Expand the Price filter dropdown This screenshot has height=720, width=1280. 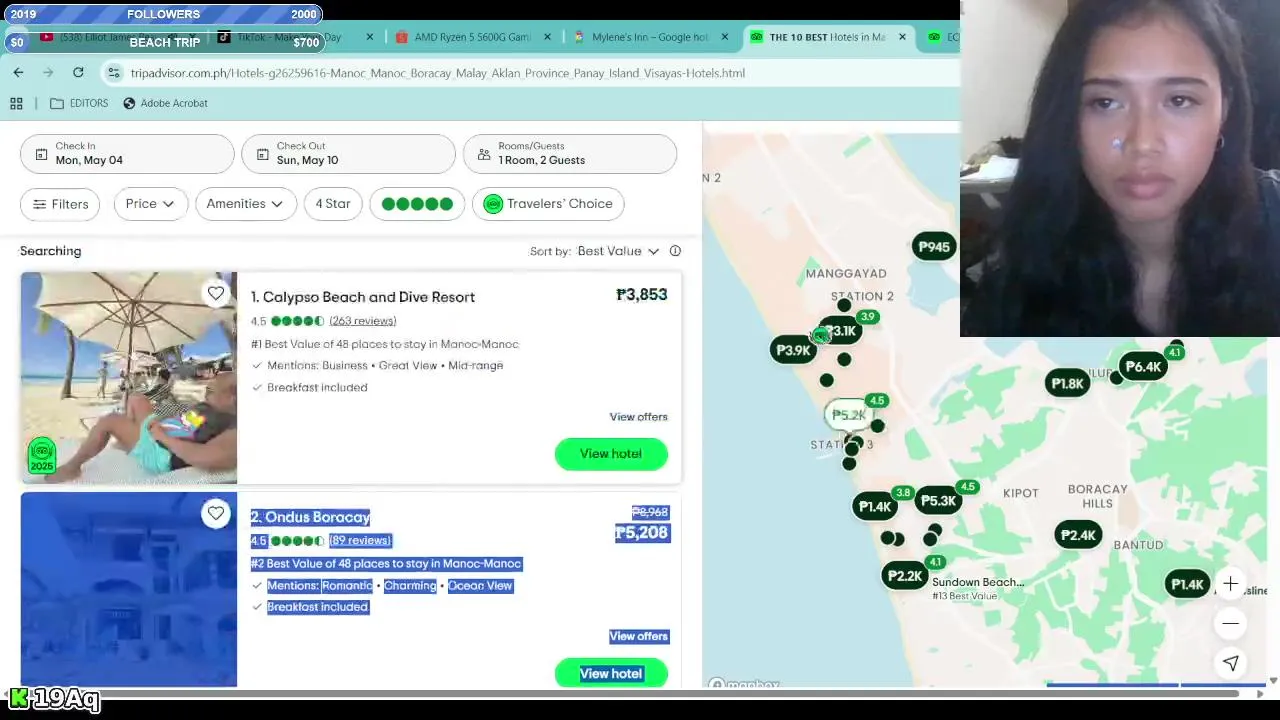click(x=151, y=204)
